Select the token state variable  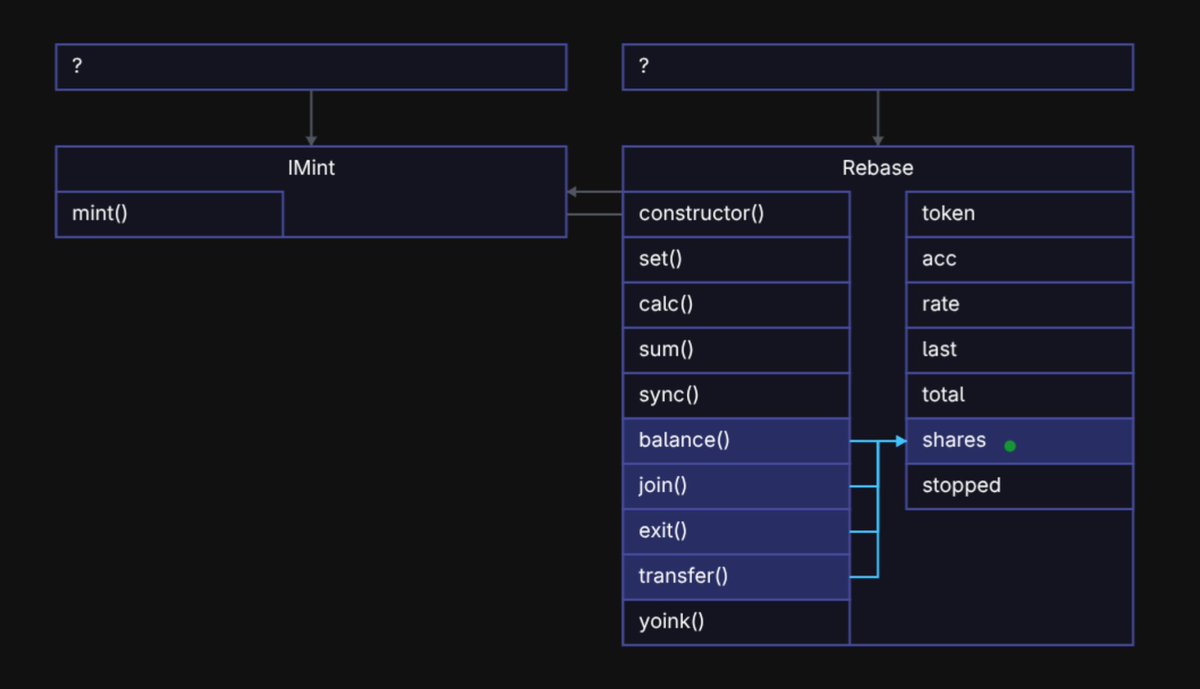tap(1019, 214)
